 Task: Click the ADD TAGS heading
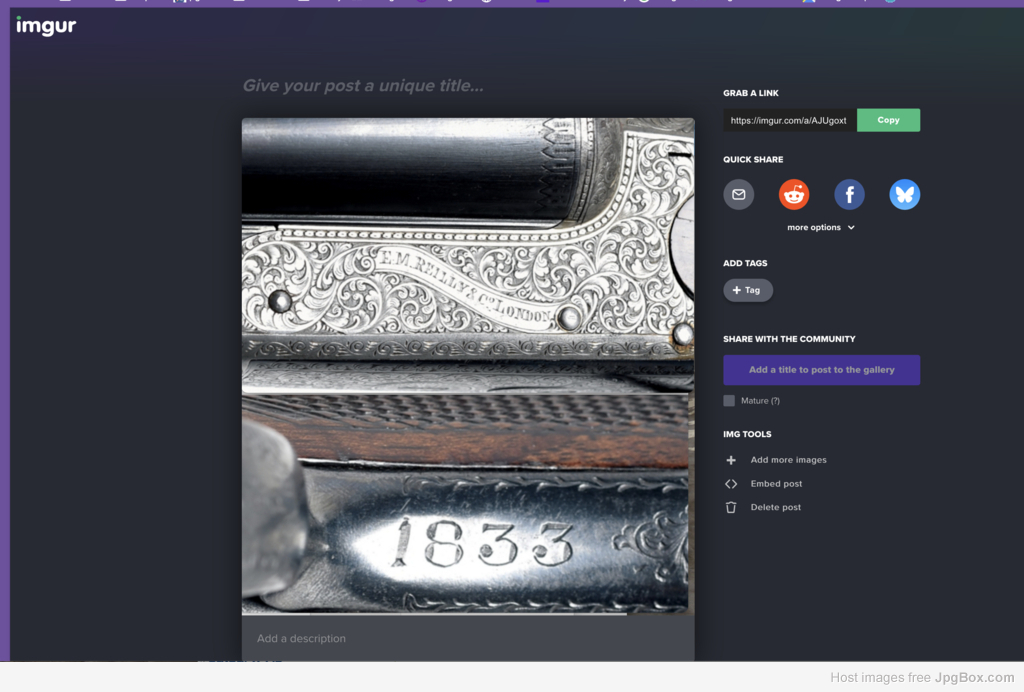tap(745, 263)
